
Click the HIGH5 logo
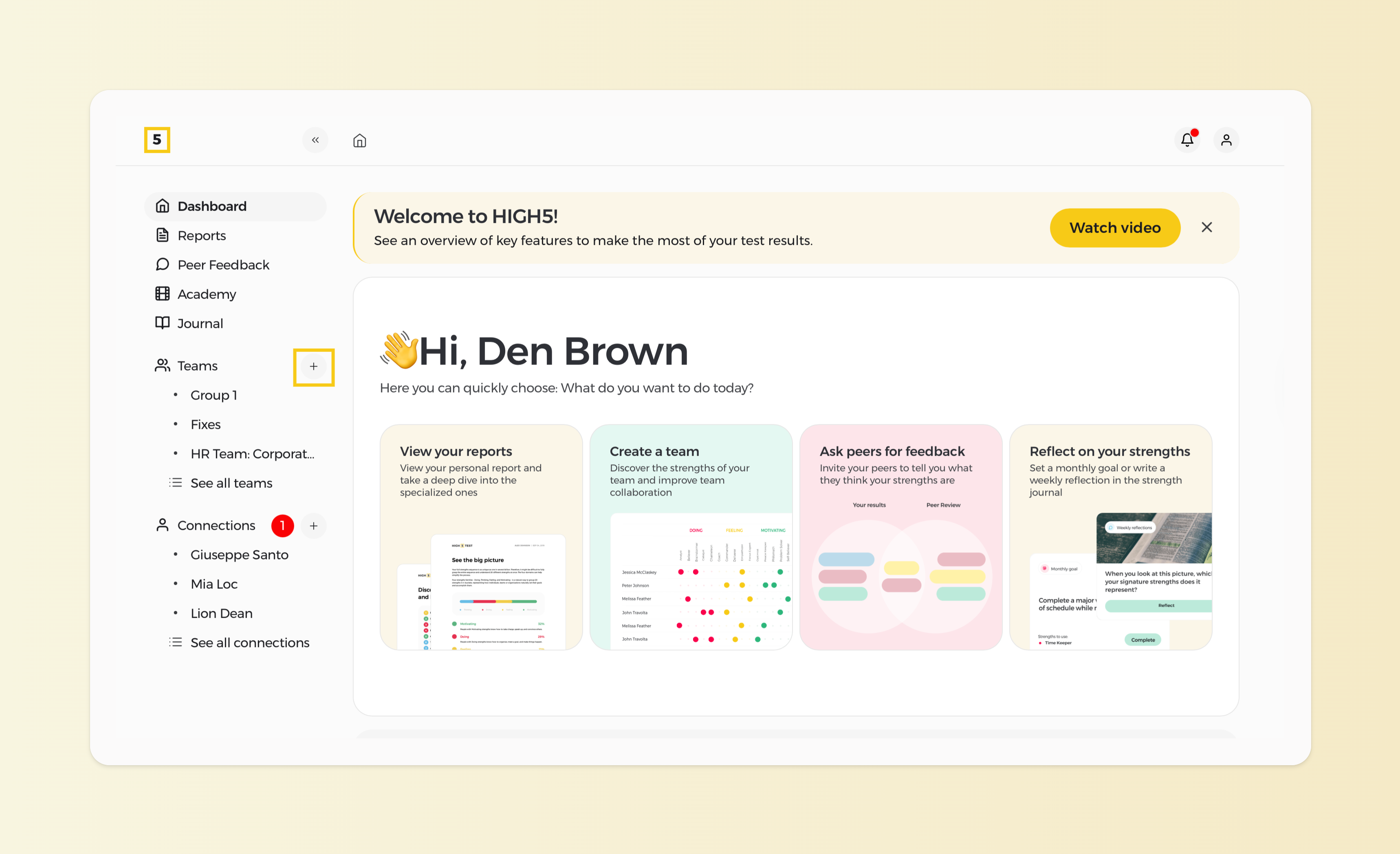157,140
